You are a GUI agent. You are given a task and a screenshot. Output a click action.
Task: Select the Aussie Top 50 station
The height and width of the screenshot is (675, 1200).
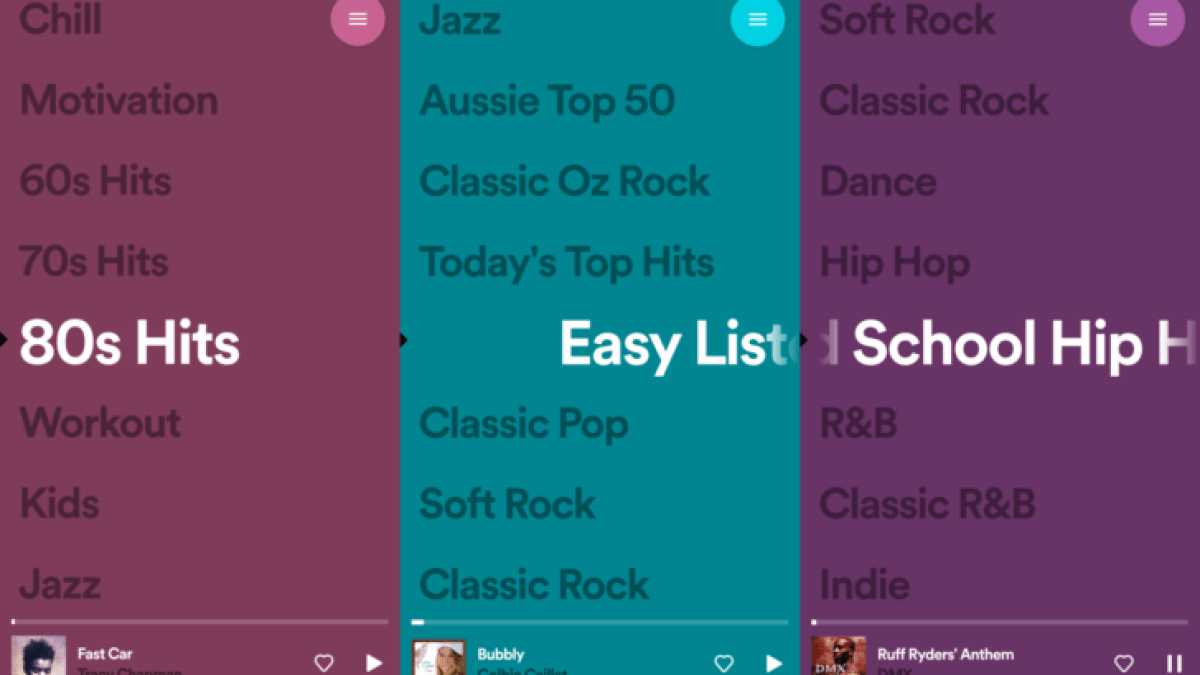(x=547, y=100)
